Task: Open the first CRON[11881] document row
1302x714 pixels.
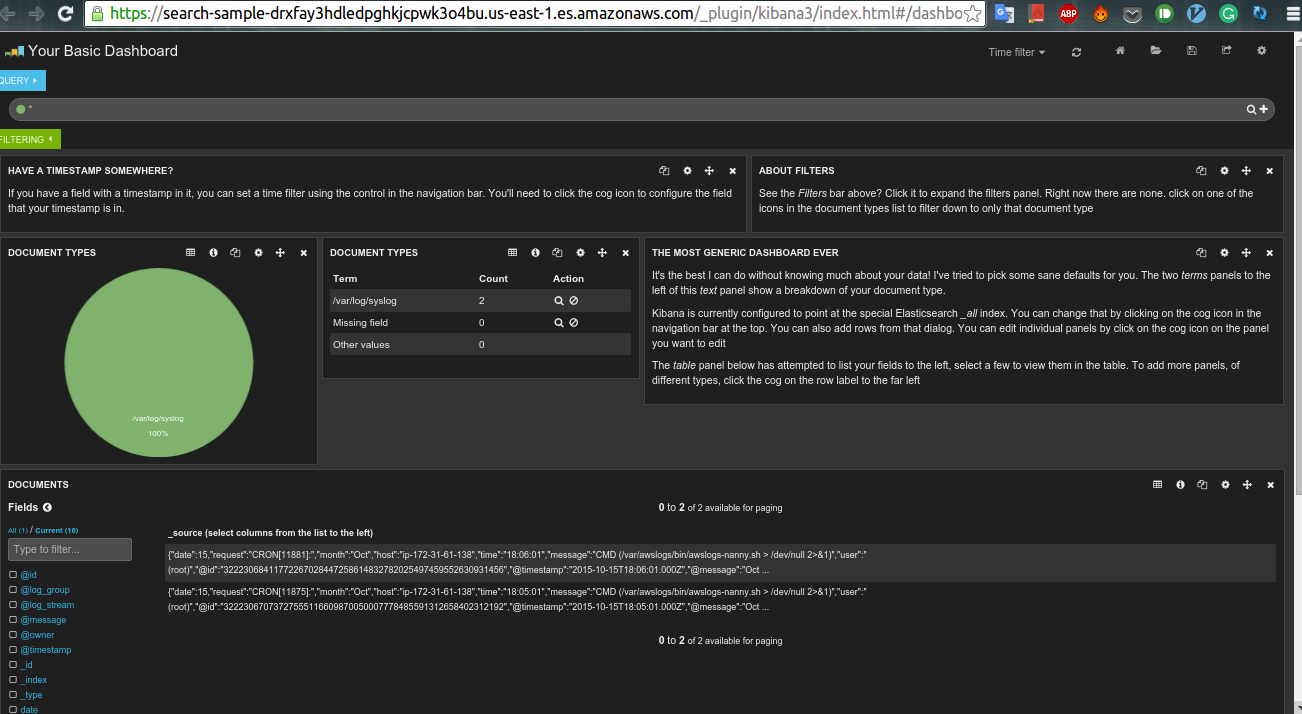Action: click(x=720, y=562)
